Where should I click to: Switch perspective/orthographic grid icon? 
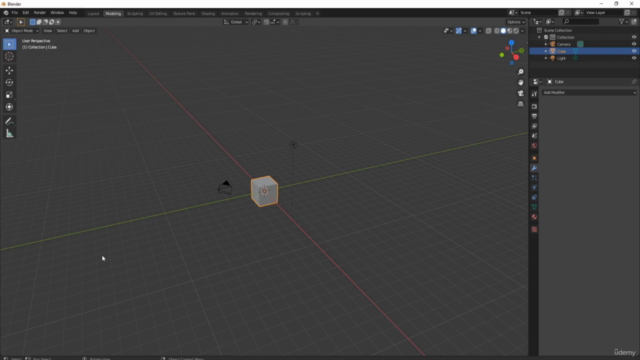520,104
